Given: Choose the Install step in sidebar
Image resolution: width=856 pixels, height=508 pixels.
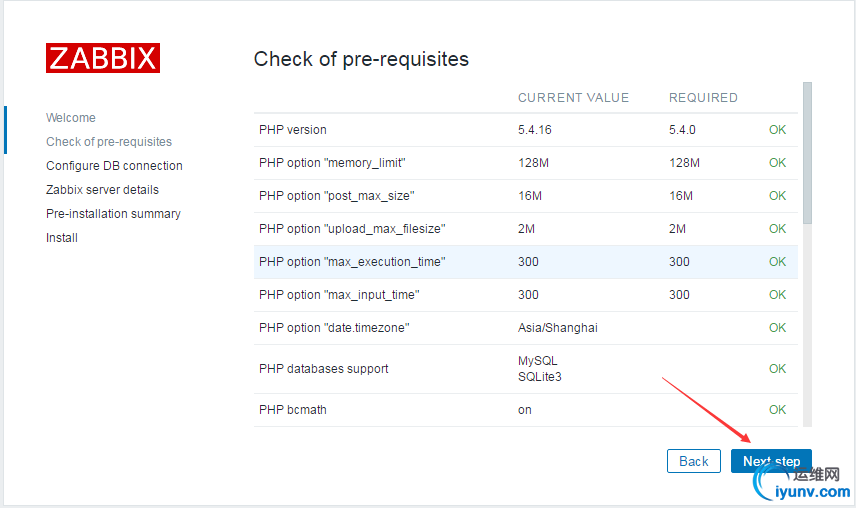Looking at the screenshot, I should tap(62, 238).
